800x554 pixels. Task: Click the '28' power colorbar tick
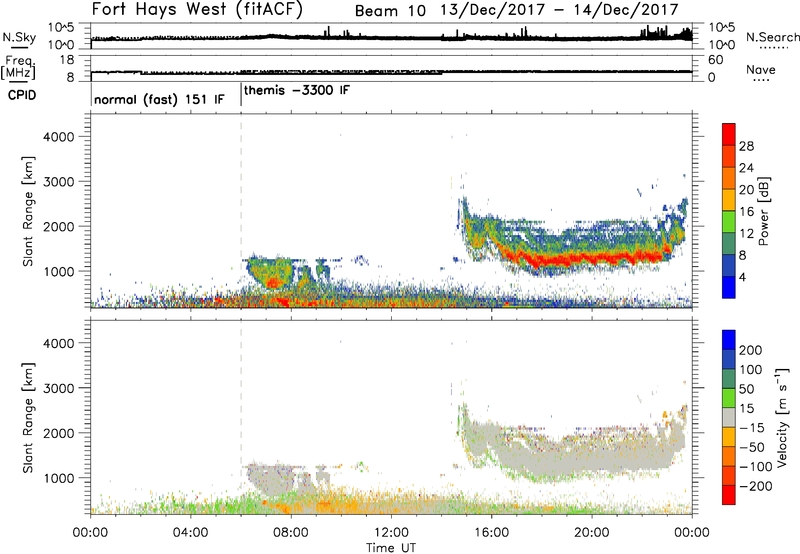(x=746, y=146)
